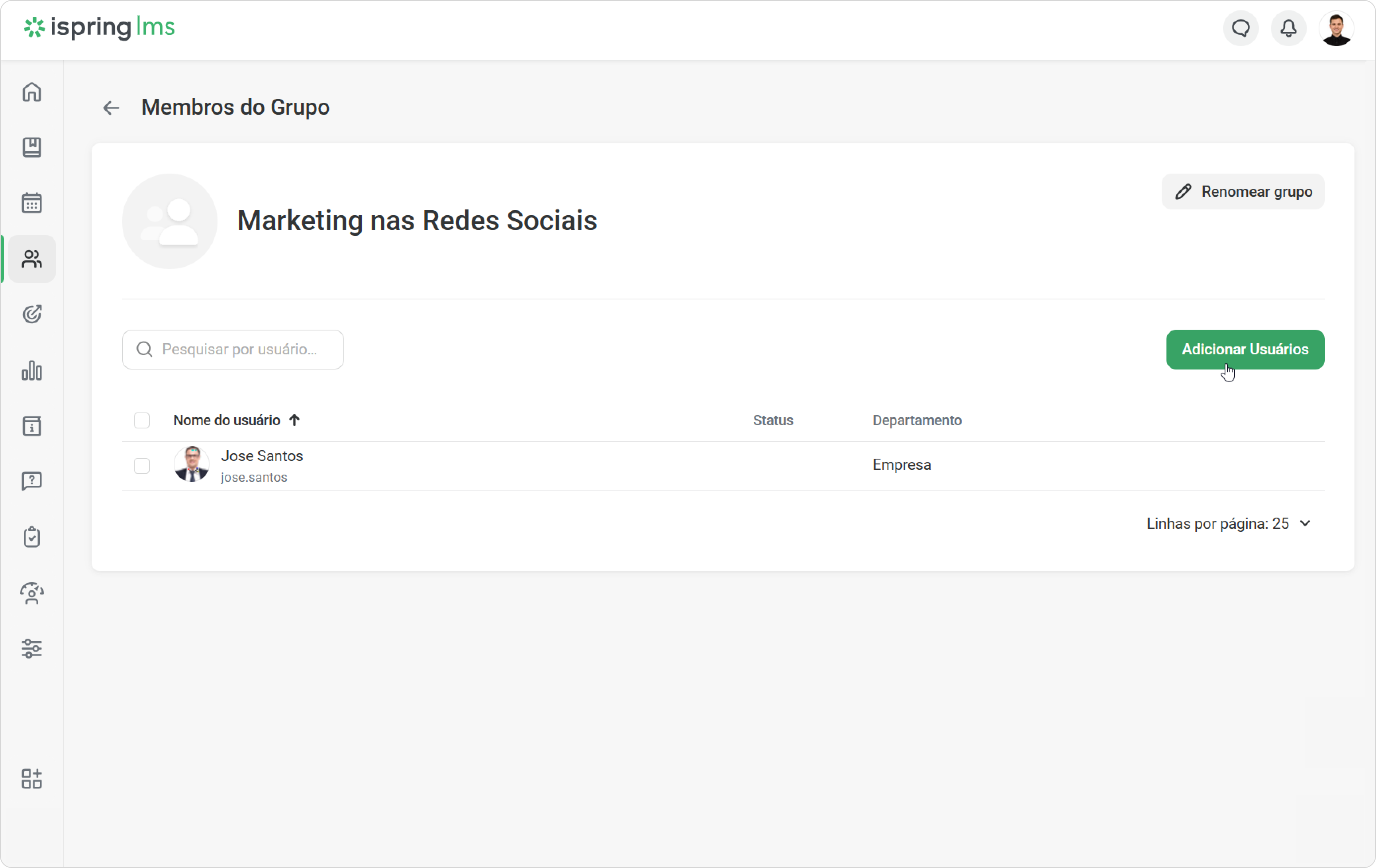Tick the select-all checkbox in table header
The height and width of the screenshot is (868, 1376).
point(142,420)
